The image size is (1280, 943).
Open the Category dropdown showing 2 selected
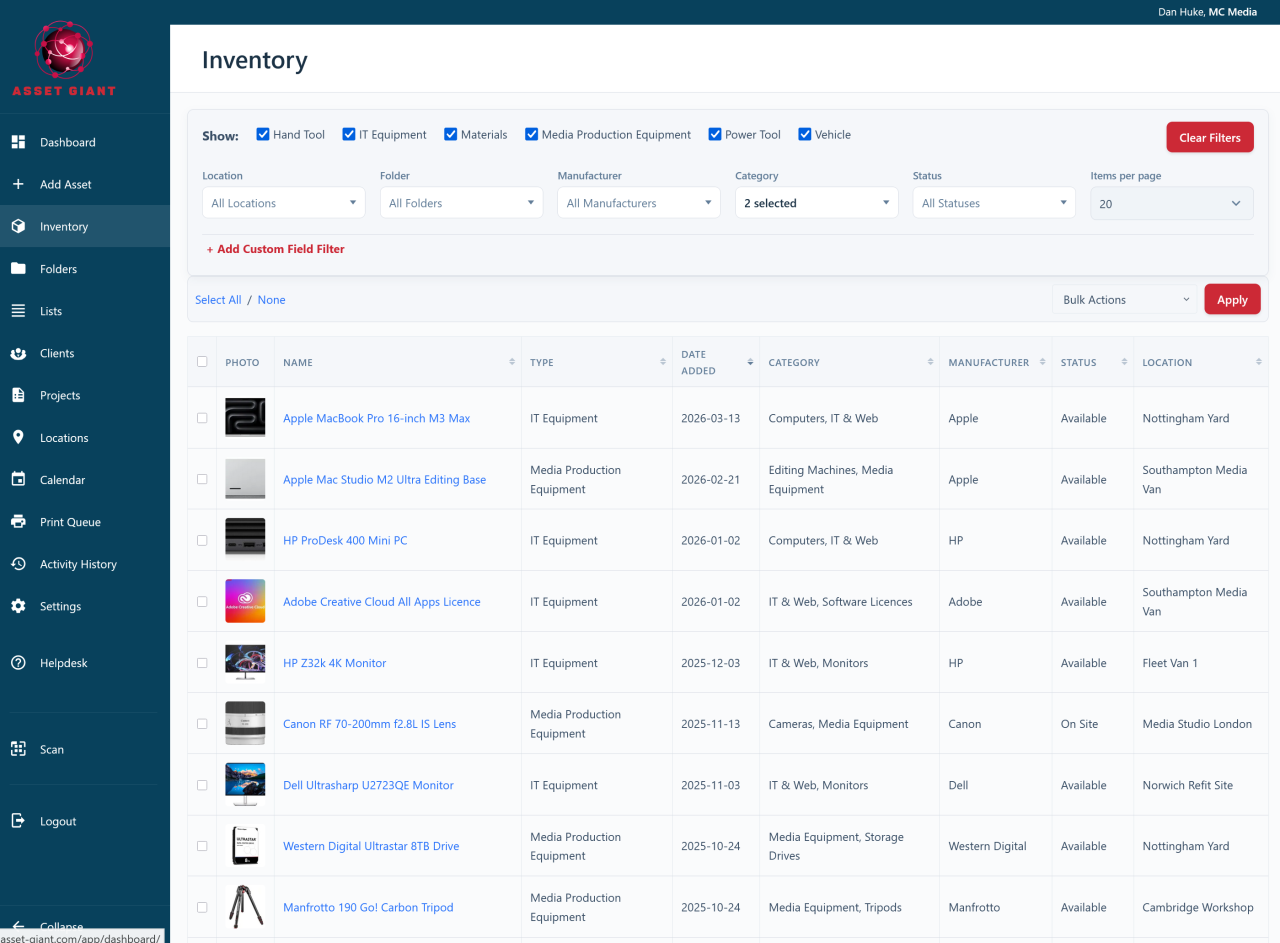817,203
